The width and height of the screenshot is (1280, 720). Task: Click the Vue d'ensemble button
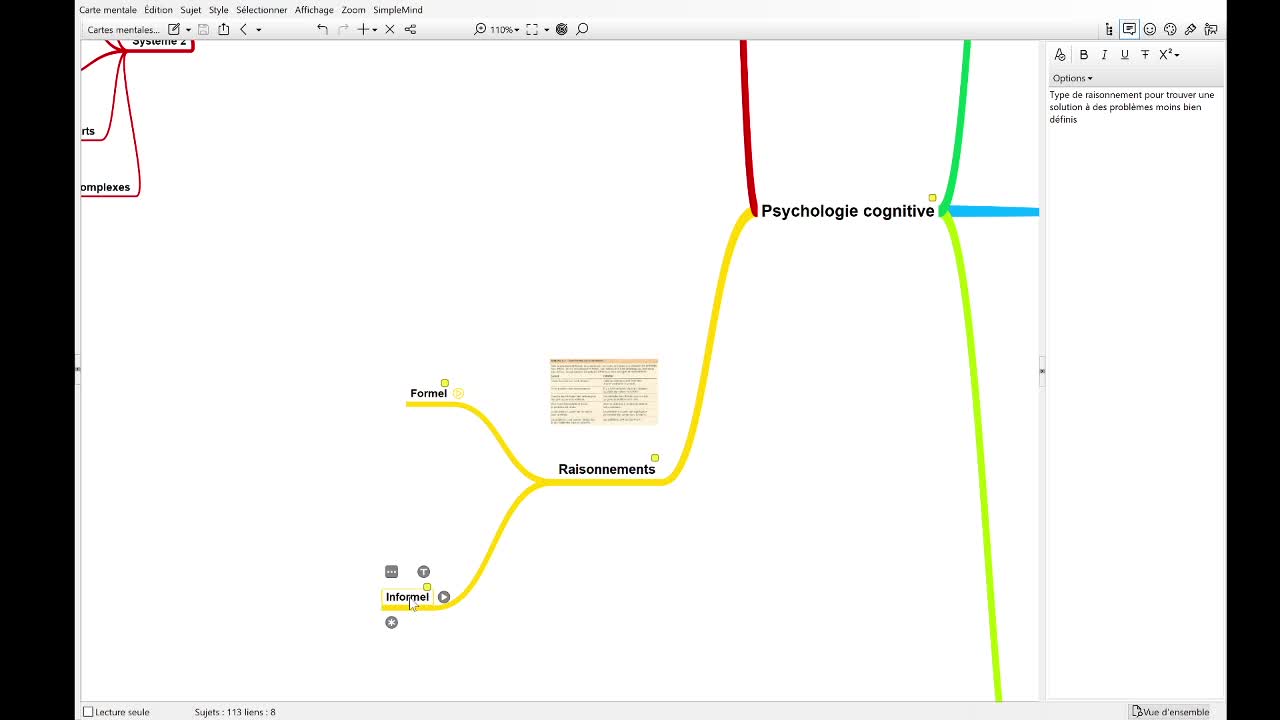click(x=1170, y=712)
